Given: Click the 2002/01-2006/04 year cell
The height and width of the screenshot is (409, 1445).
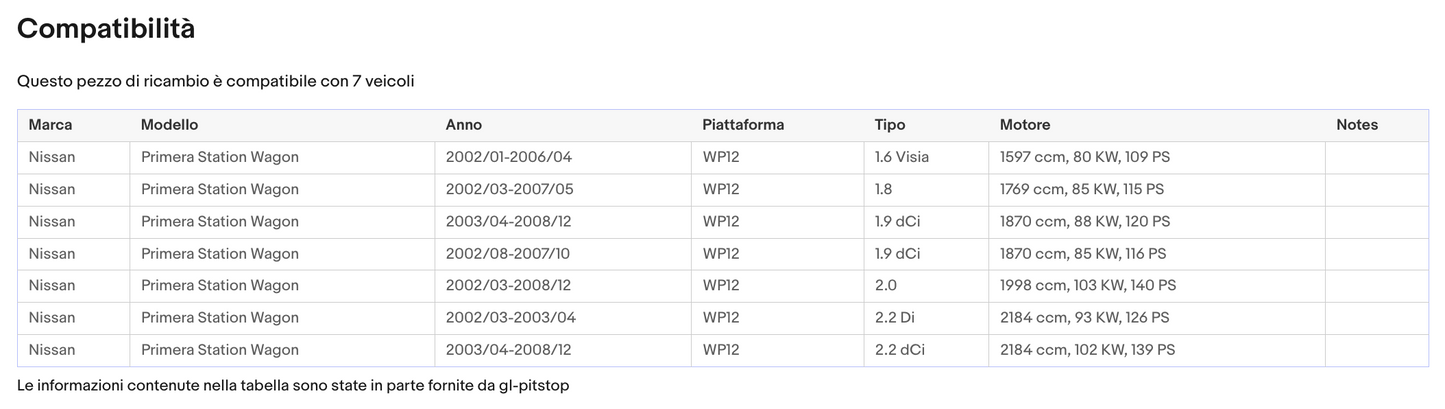Looking at the screenshot, I should [x=508, y=157].
